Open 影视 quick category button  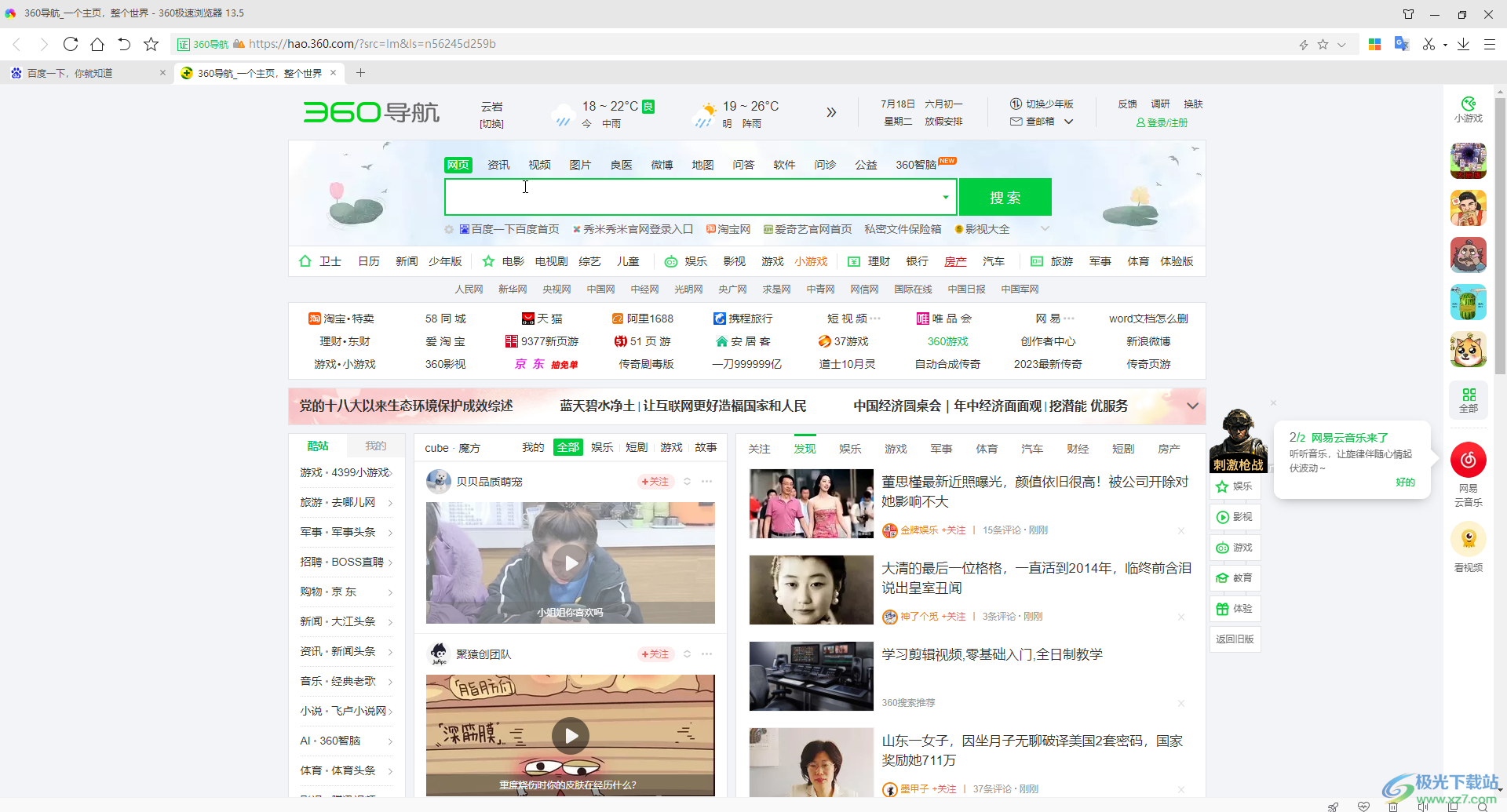pyautogui.click(x=1235, y=517)
